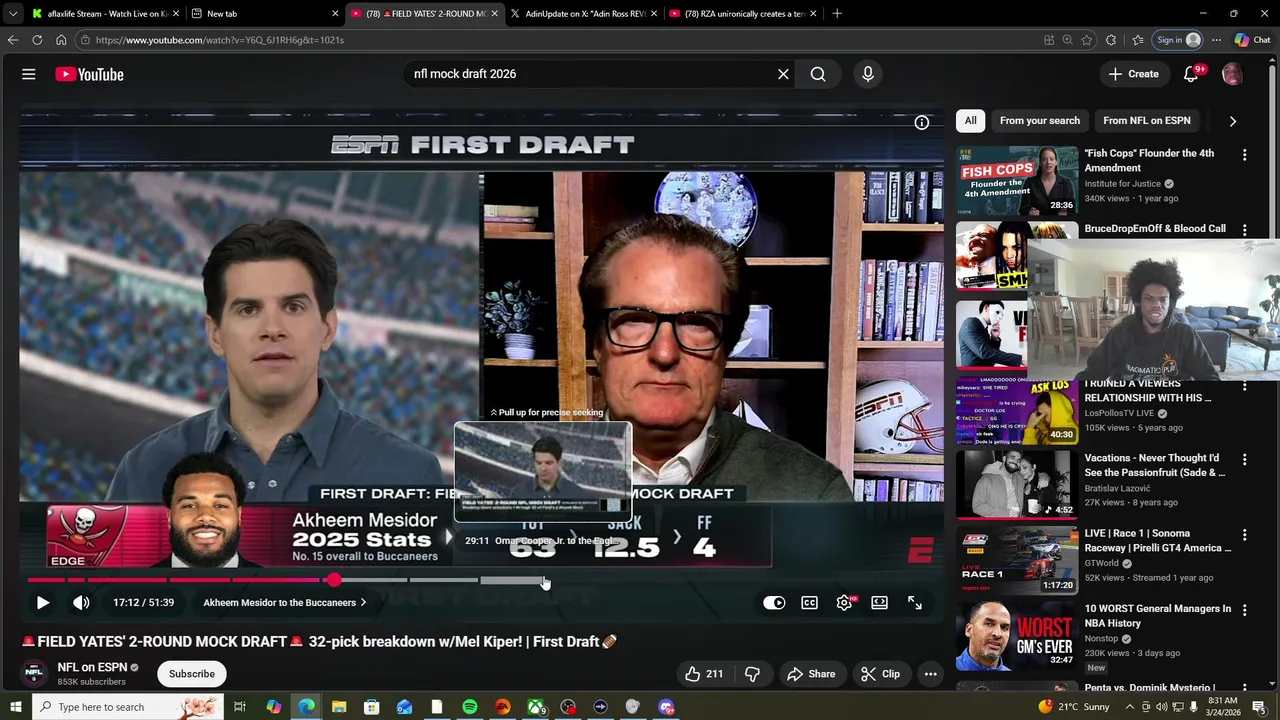Open the Vacations Passionfruit video thumbnail
Screen dimensions: 1280x720
coord(1017,483)
